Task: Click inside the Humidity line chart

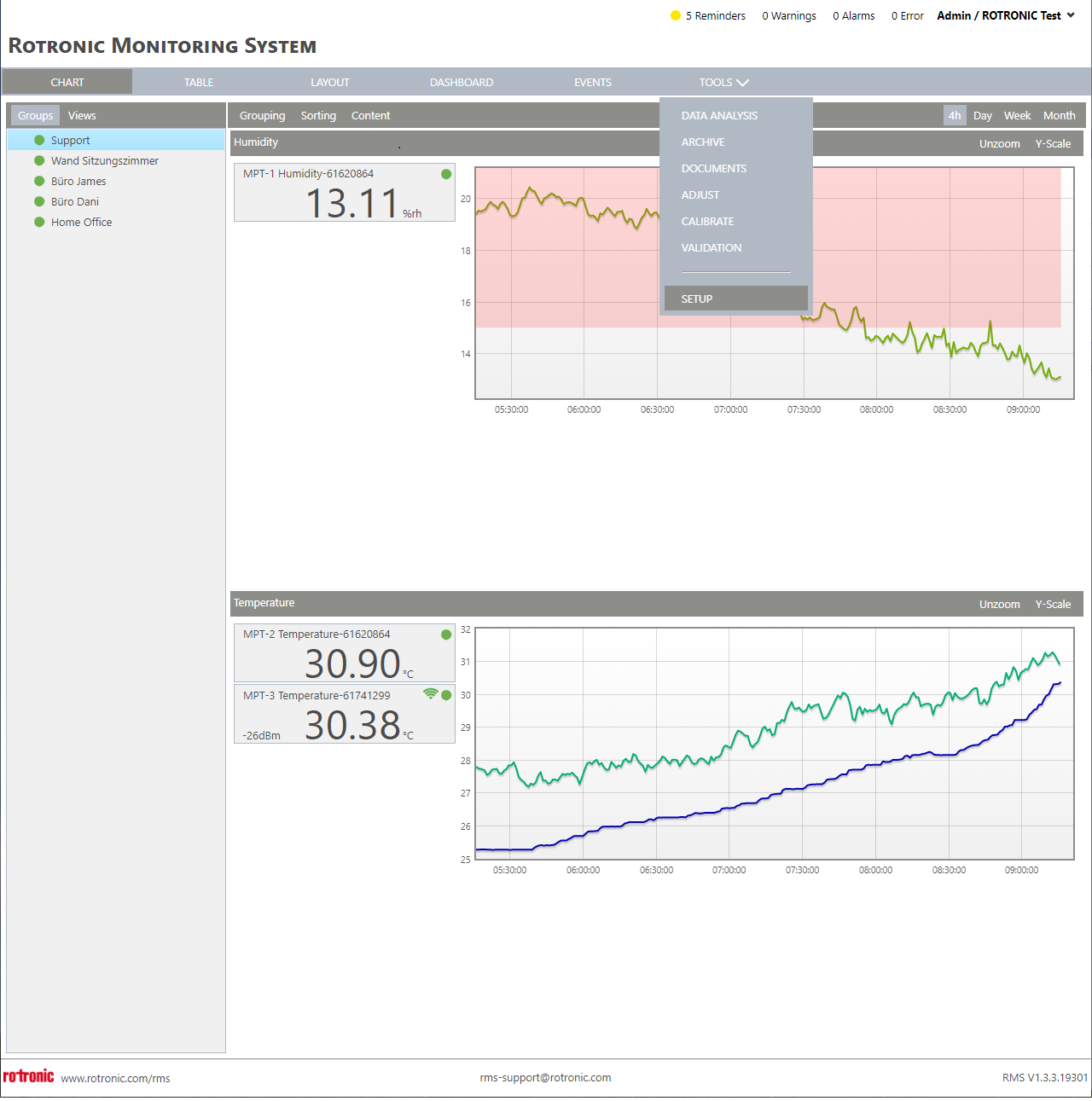Action: pyautogui.click(x=774, y=282)
